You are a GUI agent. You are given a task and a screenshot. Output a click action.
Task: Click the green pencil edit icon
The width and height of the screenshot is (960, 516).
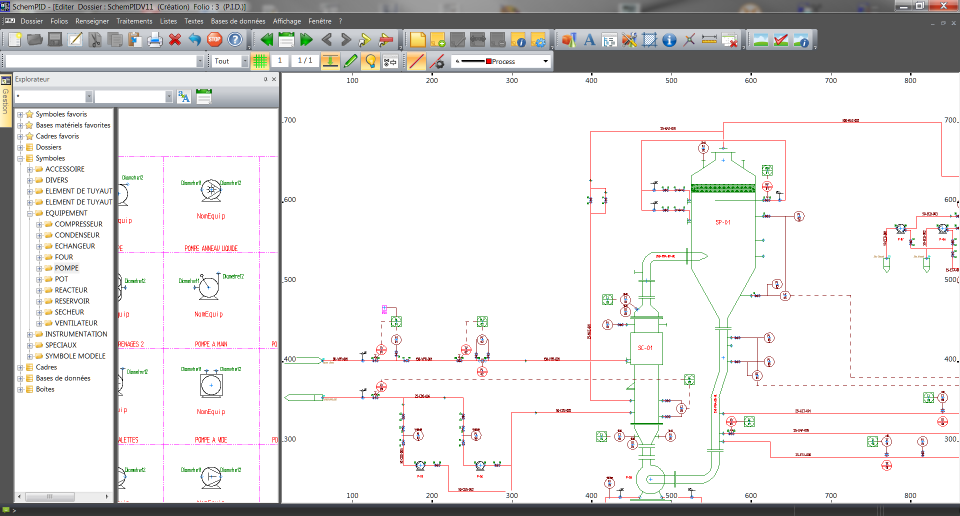pyautogui.click(x=350, y=61)
